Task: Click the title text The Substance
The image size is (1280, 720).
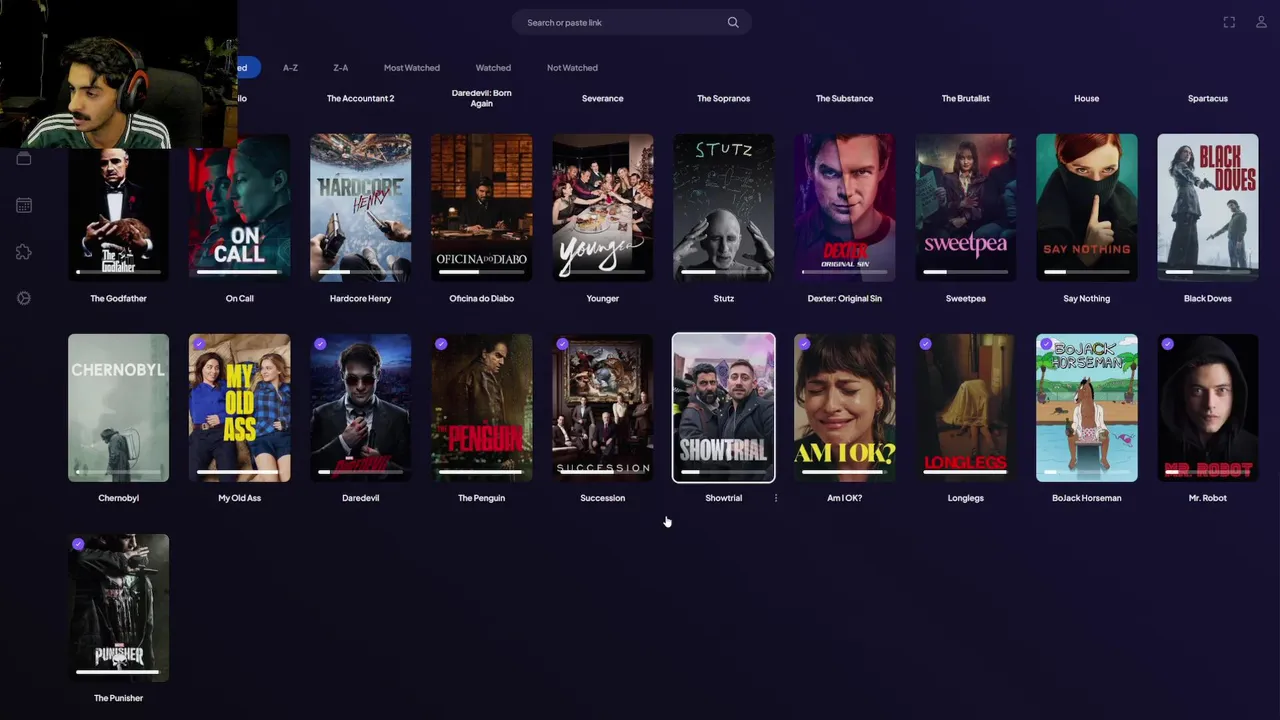Action: pyautogui.click(x=844, y=98)
